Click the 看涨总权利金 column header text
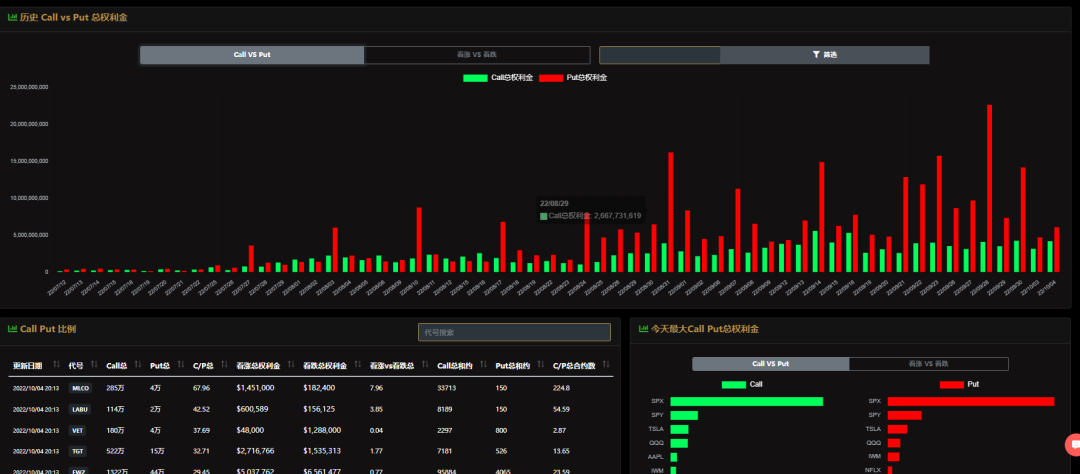The image size is (1080, 474). tap(258, 365)
